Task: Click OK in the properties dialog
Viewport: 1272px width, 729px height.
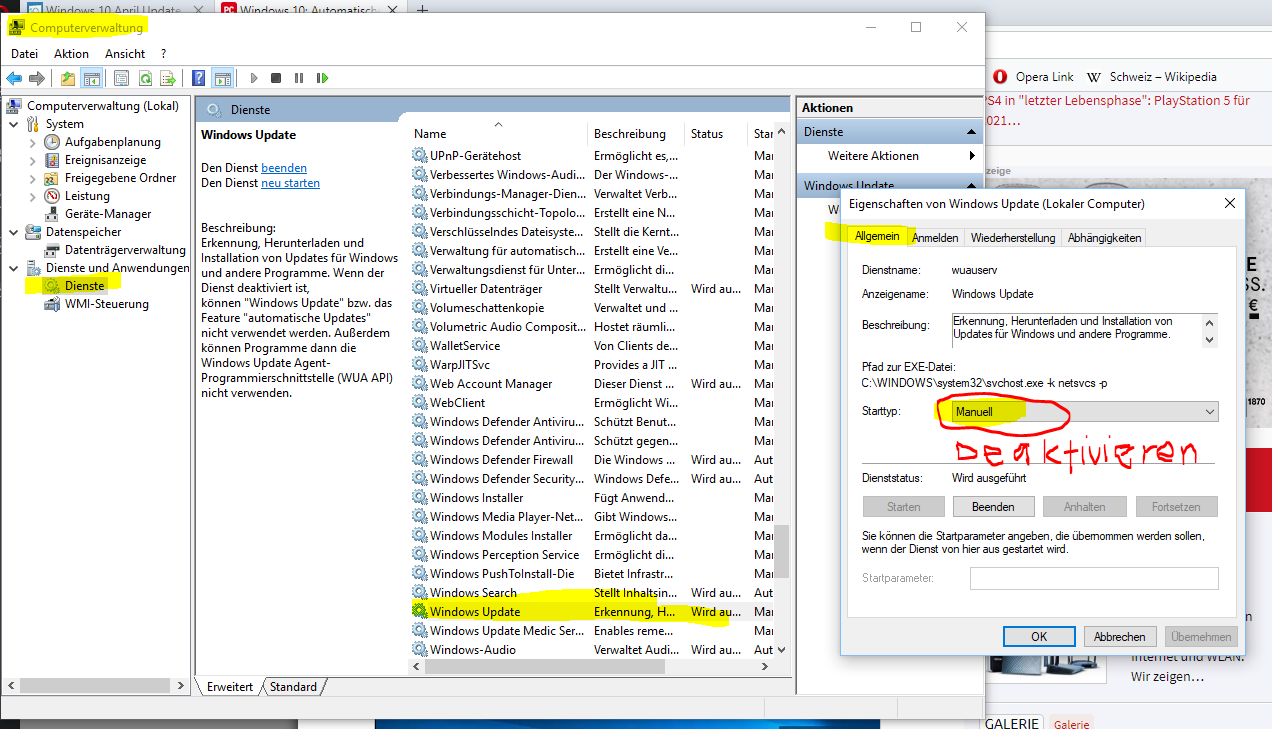Action: click(x=1039, y=636)
